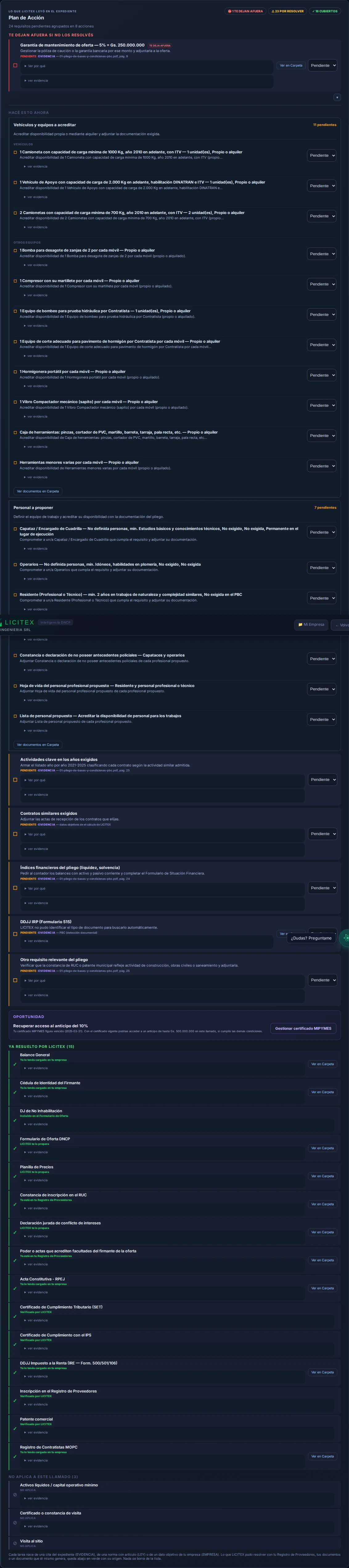349x1568 pixels.
Task: Open the status dropdown for Capataz / Encargado de Cuadrilla
Action: click(x=322, y=532)
